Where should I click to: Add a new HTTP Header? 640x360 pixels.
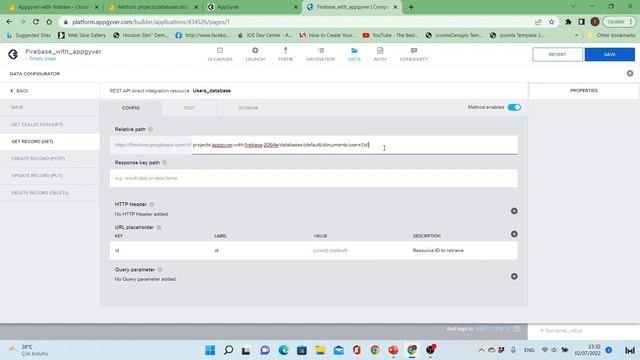pyautogui.click(x=514, y=211)
